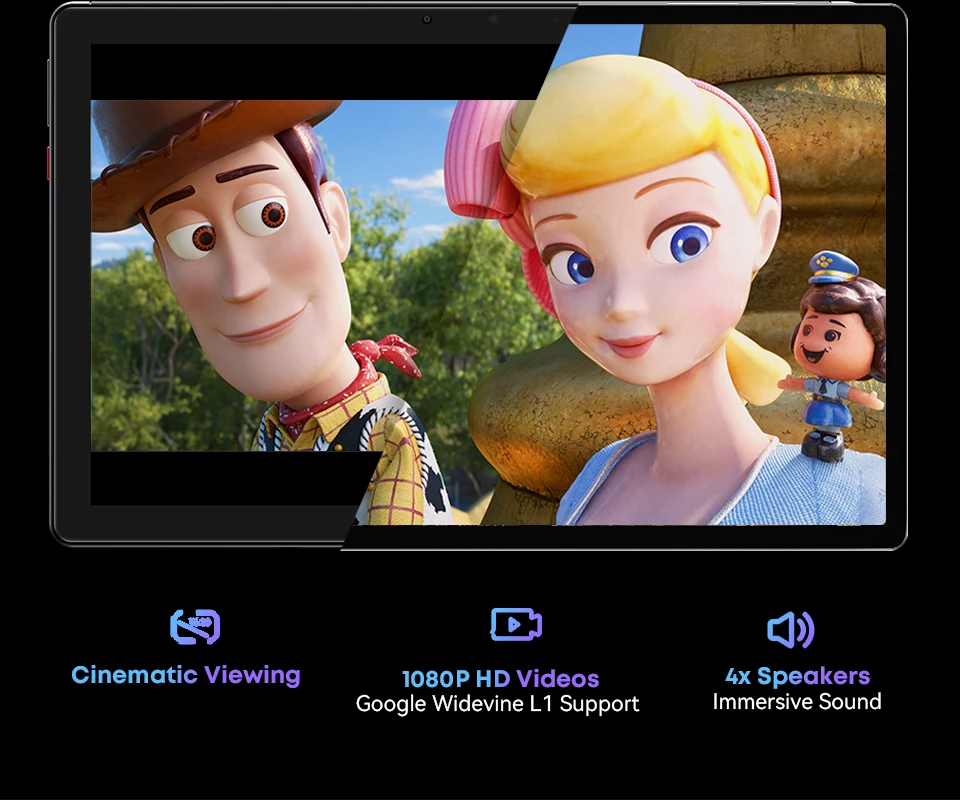Select the 1080P HD Videos heading
This screenshot has width=960, height=800.
click(x=500, y=679)
